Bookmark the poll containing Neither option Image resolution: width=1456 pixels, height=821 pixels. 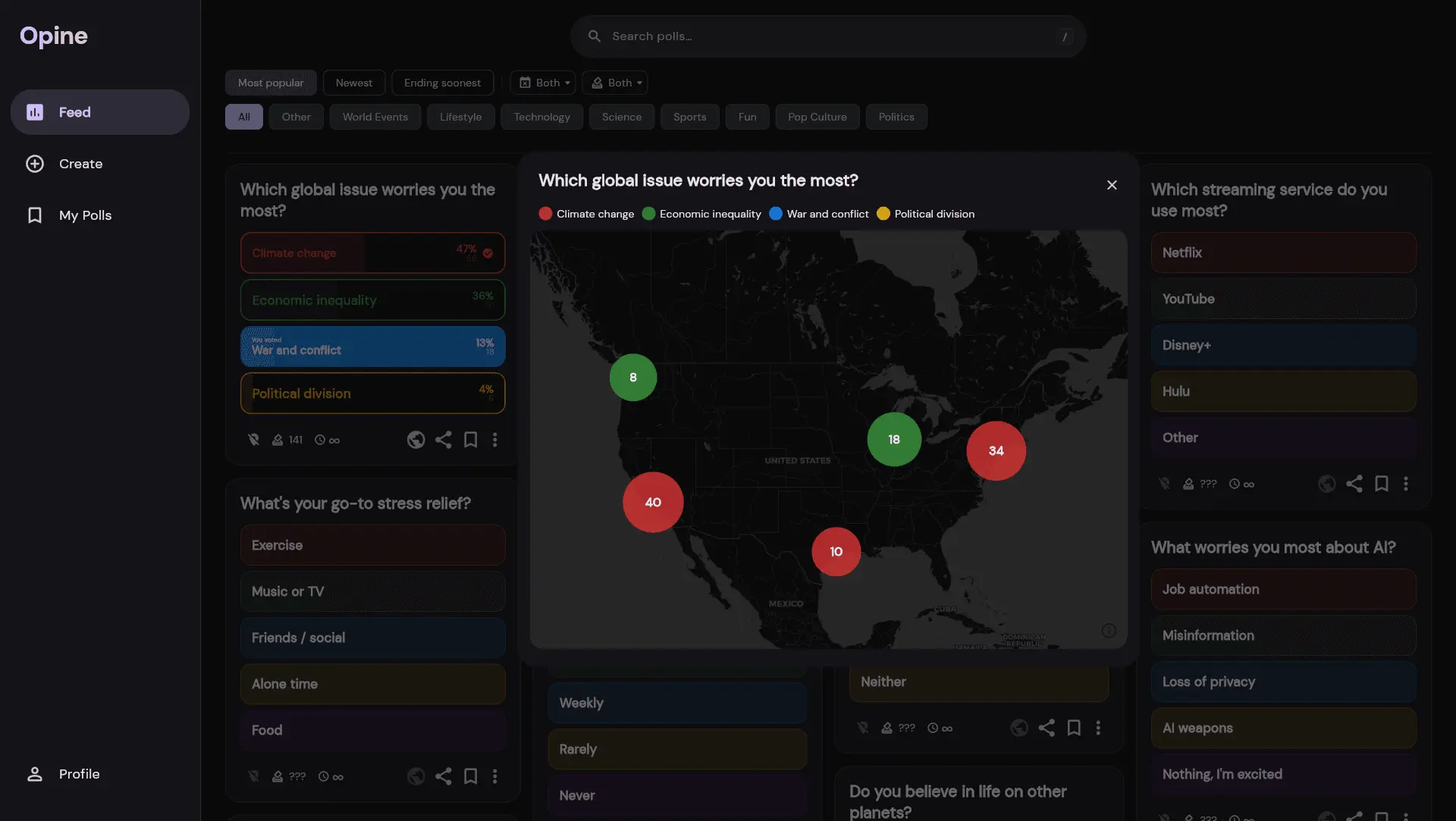(1074, 728)
